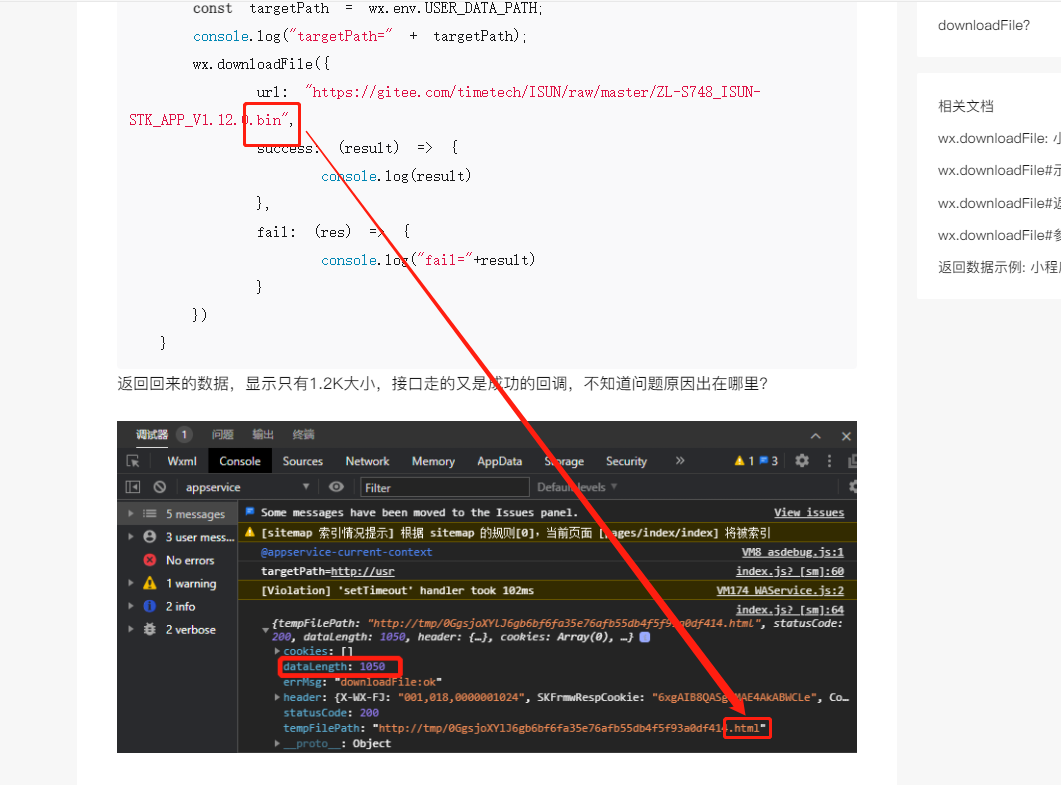
Task: Open the devtools kebab more-options menu
Action: point(830,461)
